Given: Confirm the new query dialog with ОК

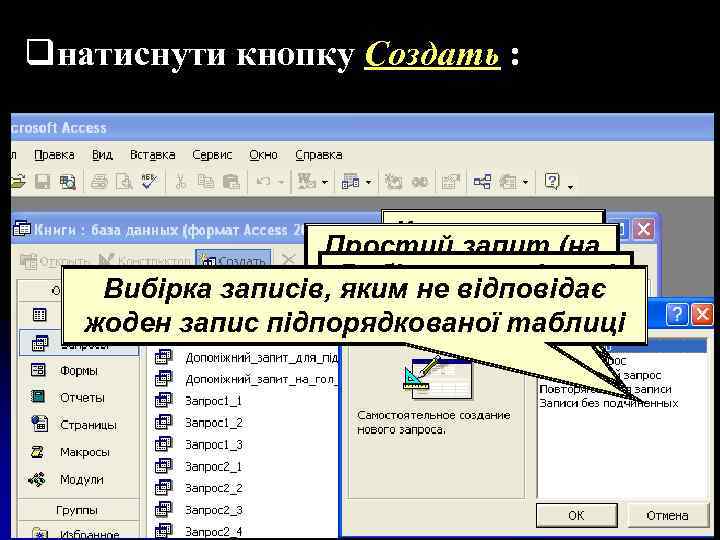Looking at the screenshot, I should (576, 515).
